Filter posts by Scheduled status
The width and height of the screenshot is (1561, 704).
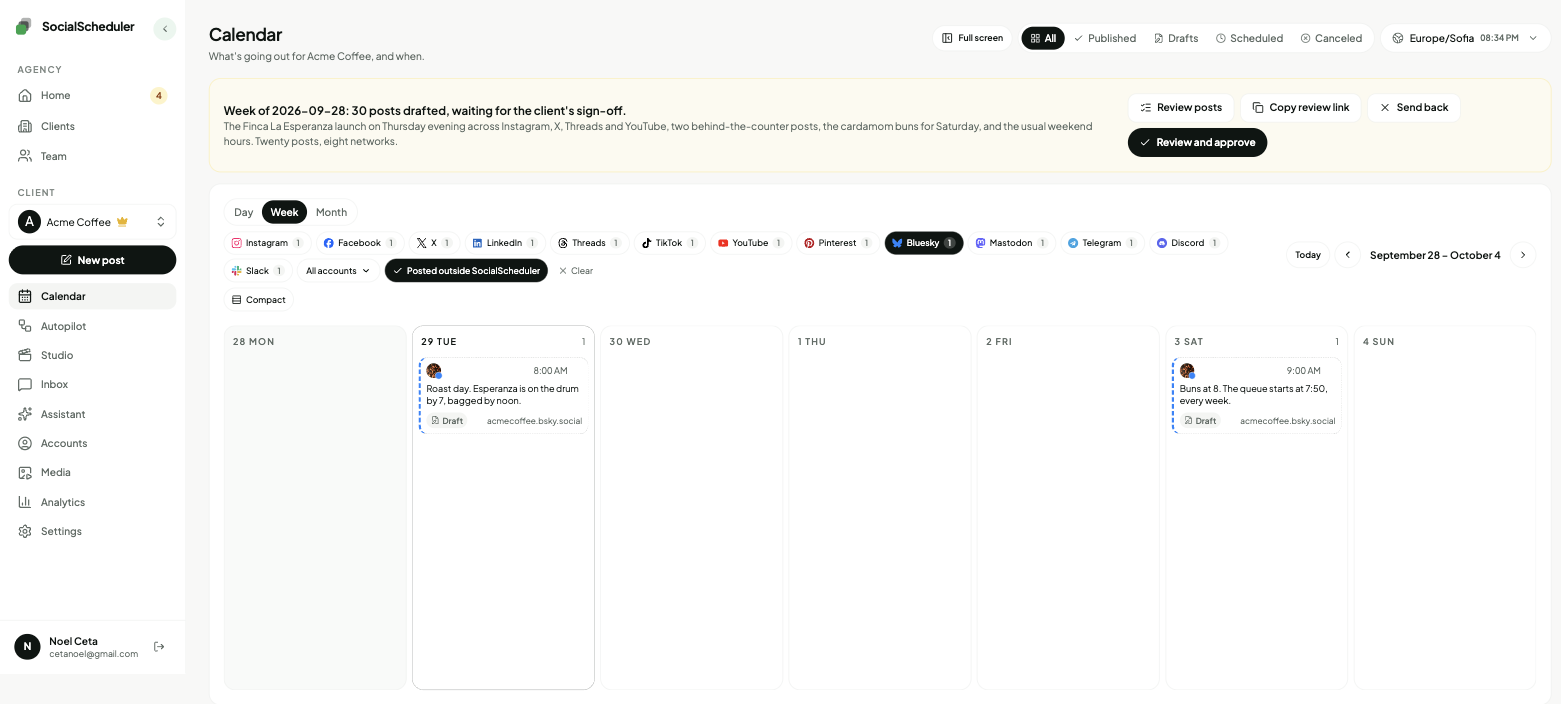[x=1249, y=38]
